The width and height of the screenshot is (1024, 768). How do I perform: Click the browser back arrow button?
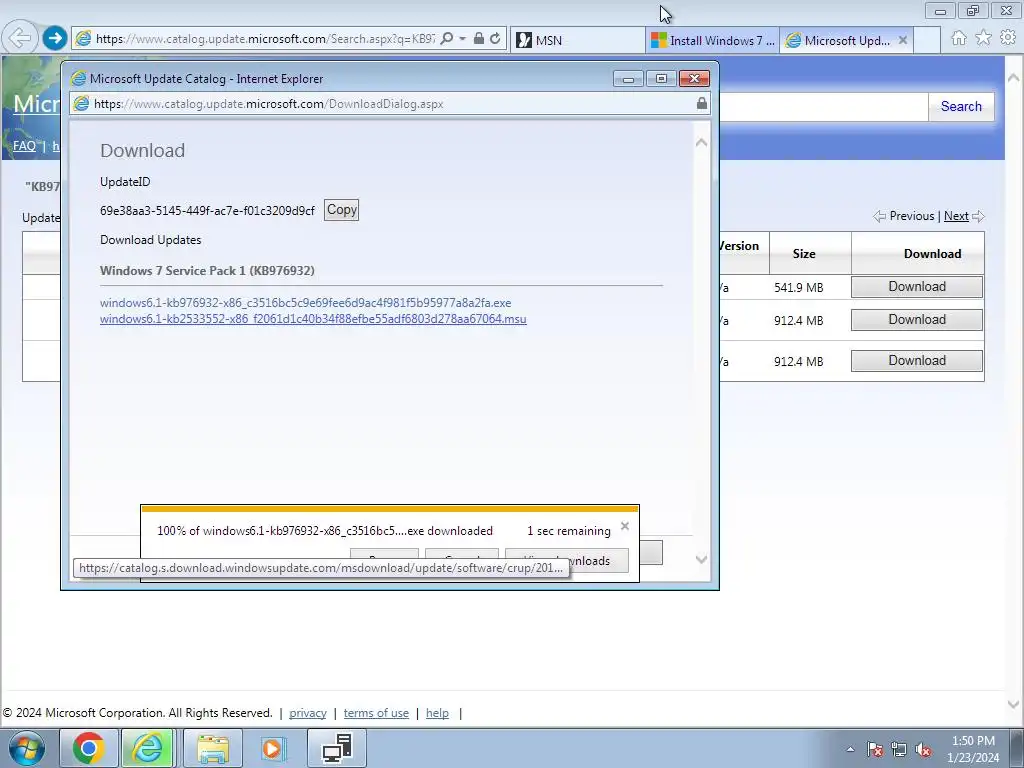click(19, 38)
